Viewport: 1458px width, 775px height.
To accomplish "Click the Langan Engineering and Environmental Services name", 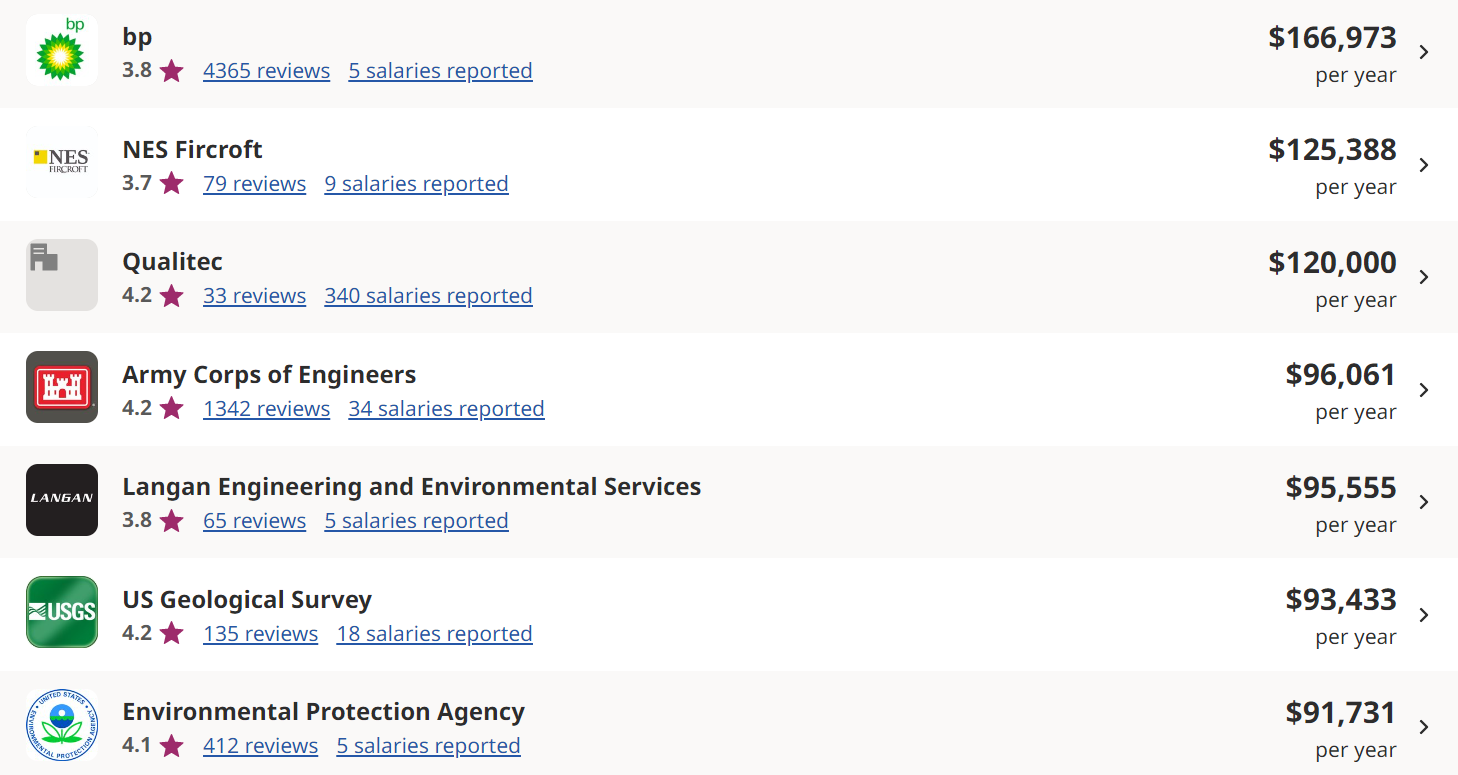I will [x=411, y=487].
